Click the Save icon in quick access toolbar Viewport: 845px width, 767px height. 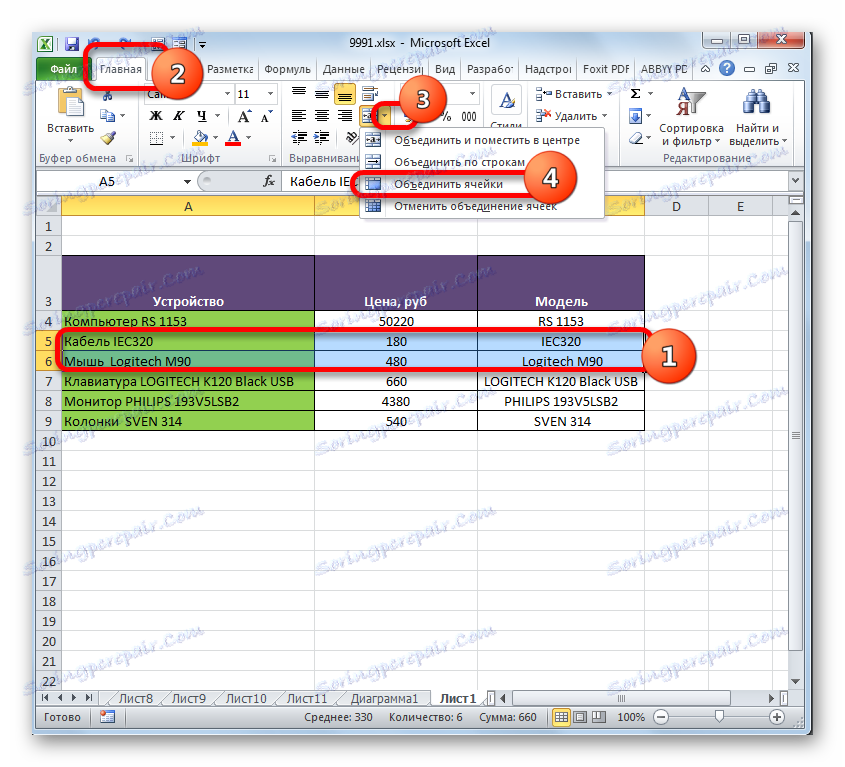[x=72, y=44]
